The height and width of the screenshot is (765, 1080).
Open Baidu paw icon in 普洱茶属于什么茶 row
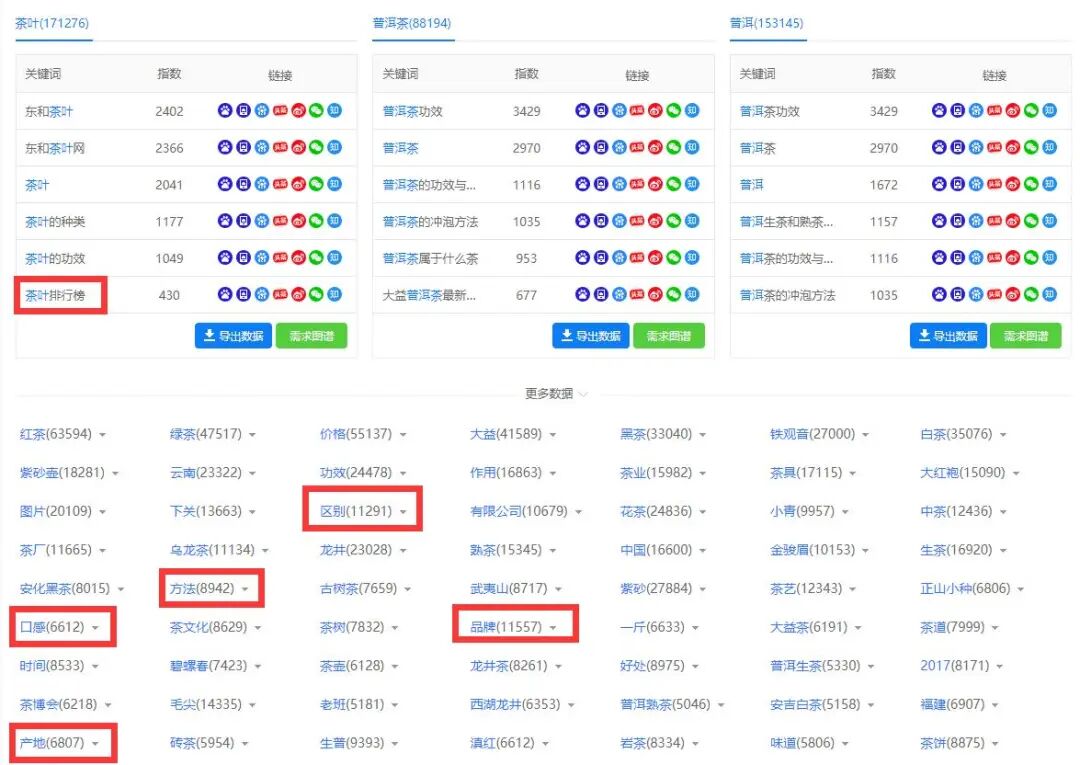582,258
